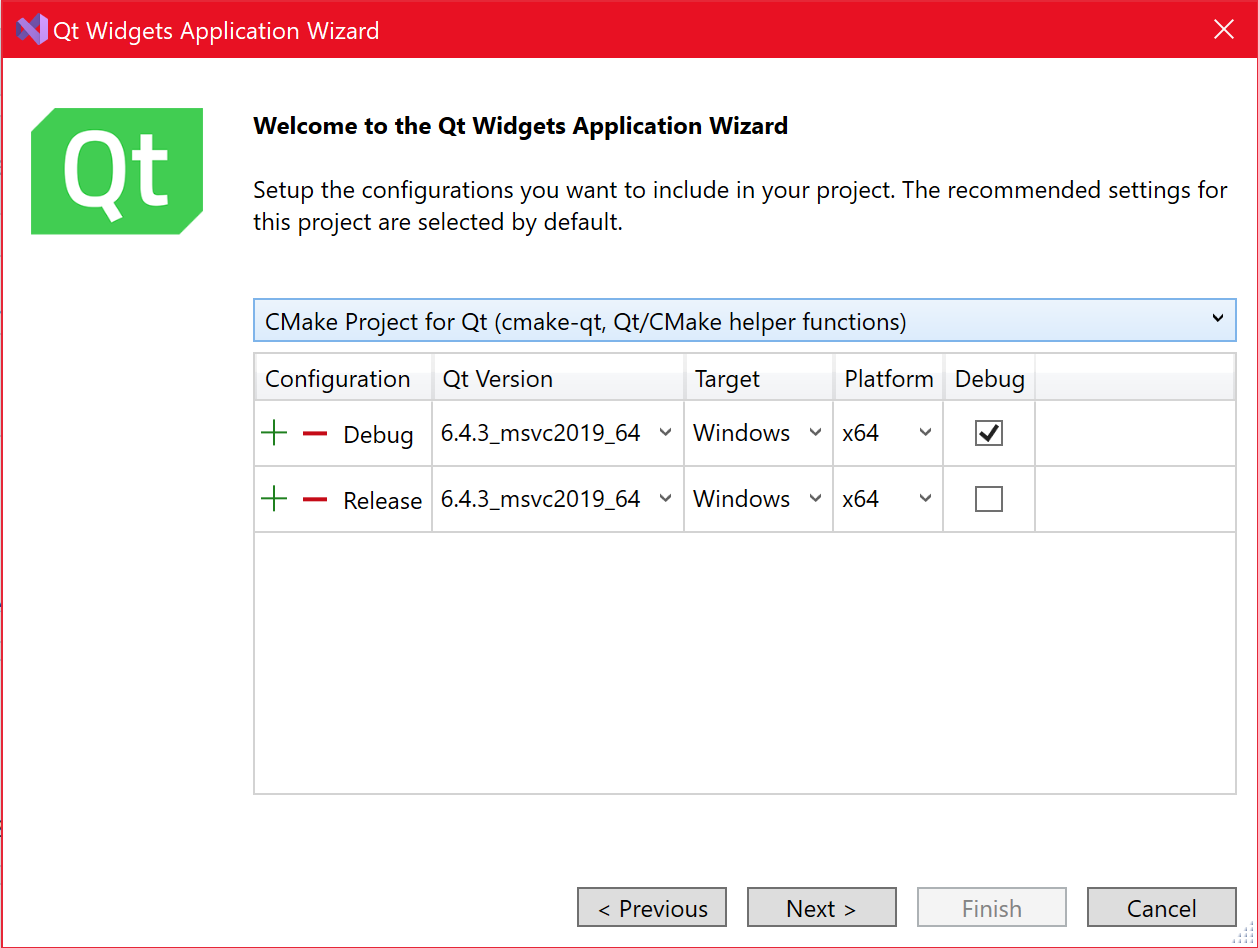
Task: Click the green Qt logo graphic
Action: pos(117,170)
